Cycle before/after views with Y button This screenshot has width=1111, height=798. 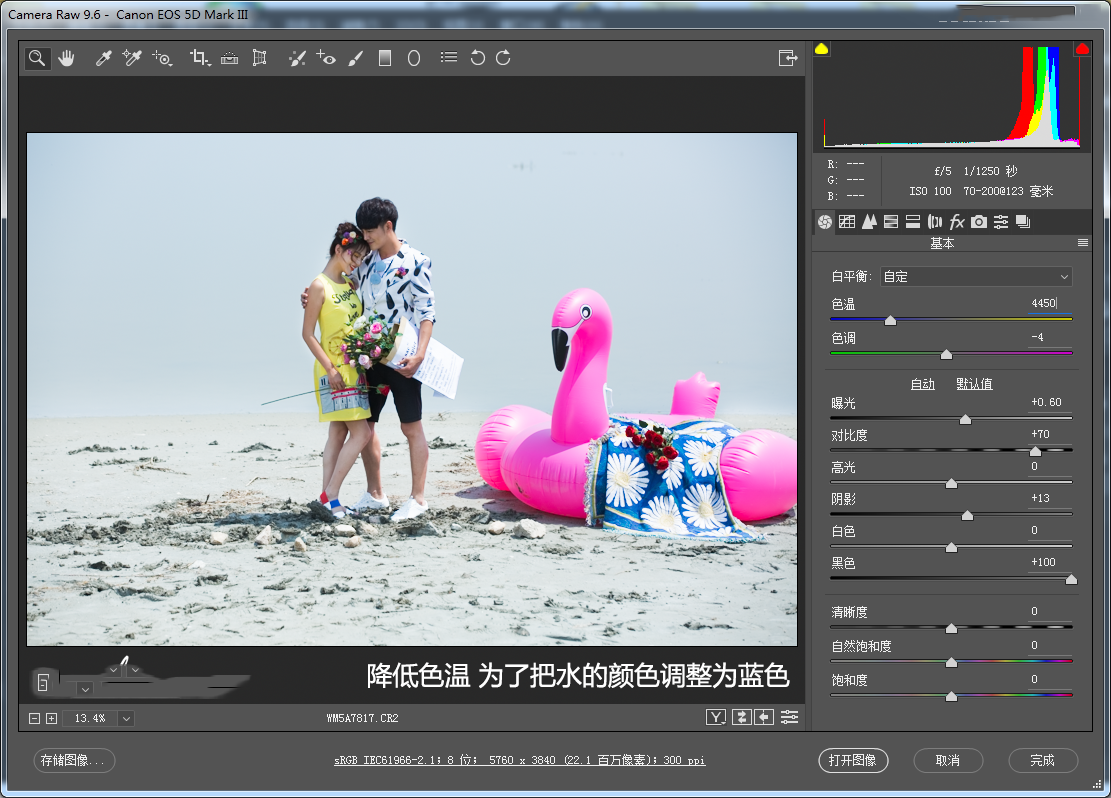pyautogui.click(x=716, y=717)
